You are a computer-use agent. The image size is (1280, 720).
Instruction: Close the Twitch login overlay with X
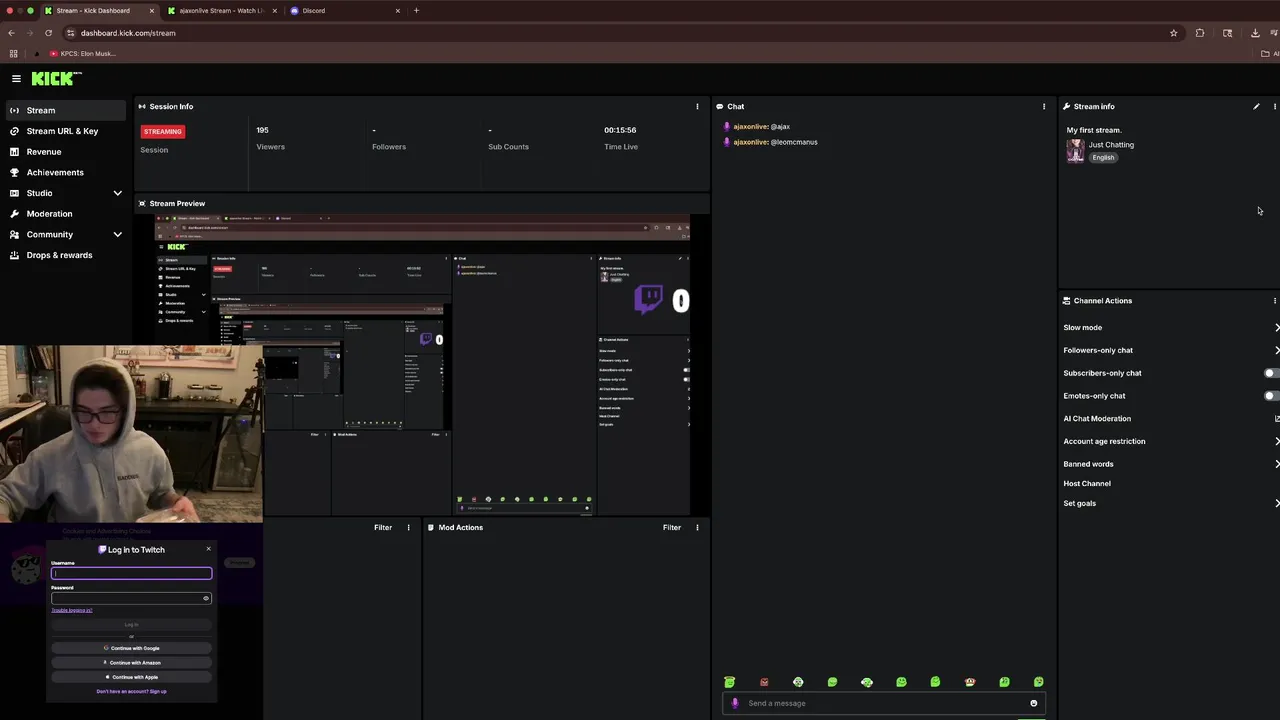coord(208,548)
